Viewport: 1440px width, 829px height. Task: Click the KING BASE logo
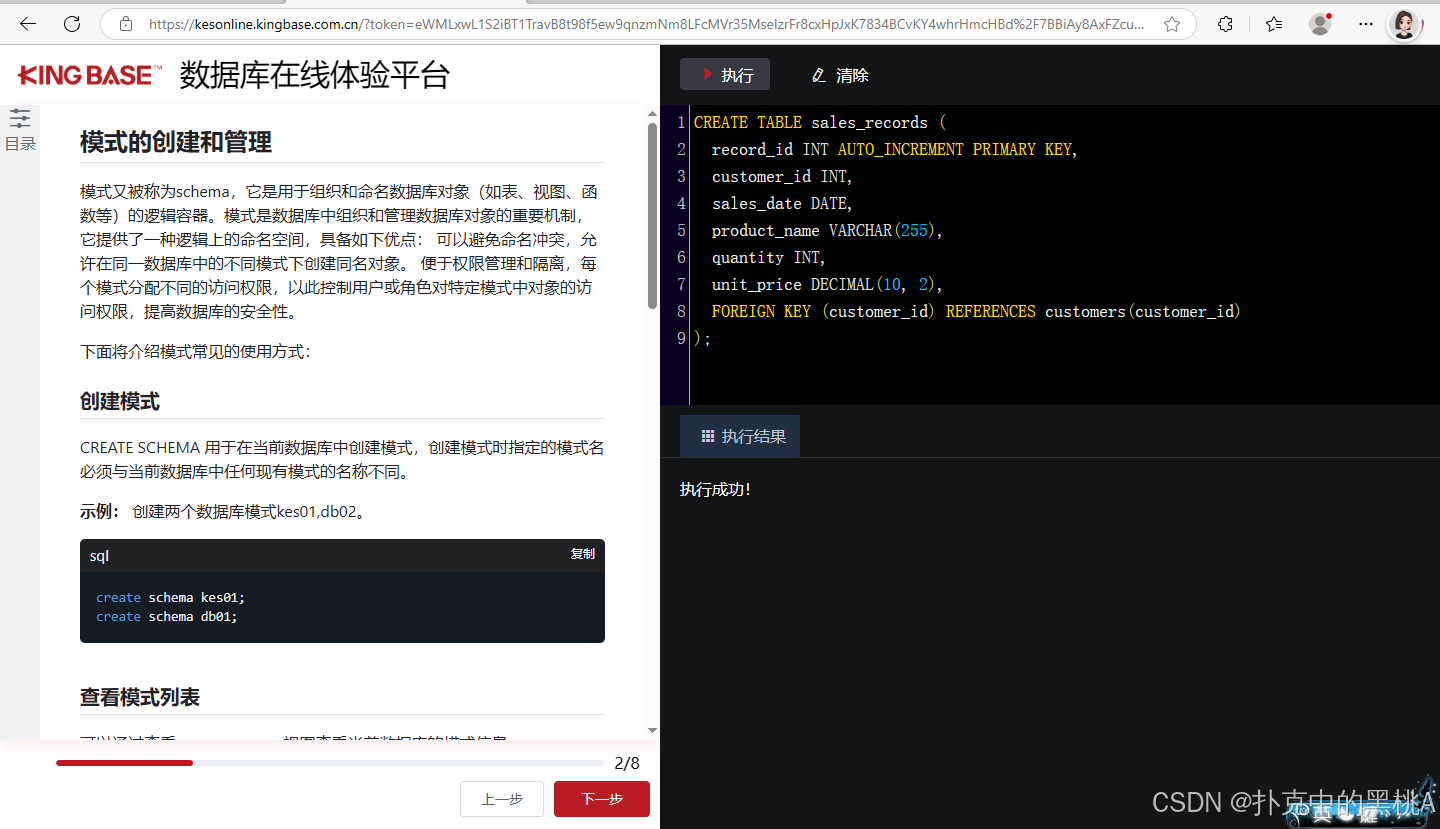pos(90,75)
